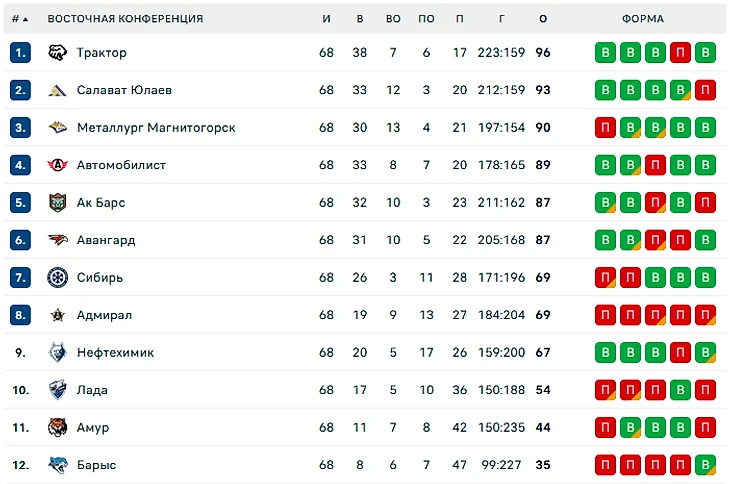Click Traktor's red П loss form badge
The width and height of the screenshot is (730, 484).
(x=680, y=53)
